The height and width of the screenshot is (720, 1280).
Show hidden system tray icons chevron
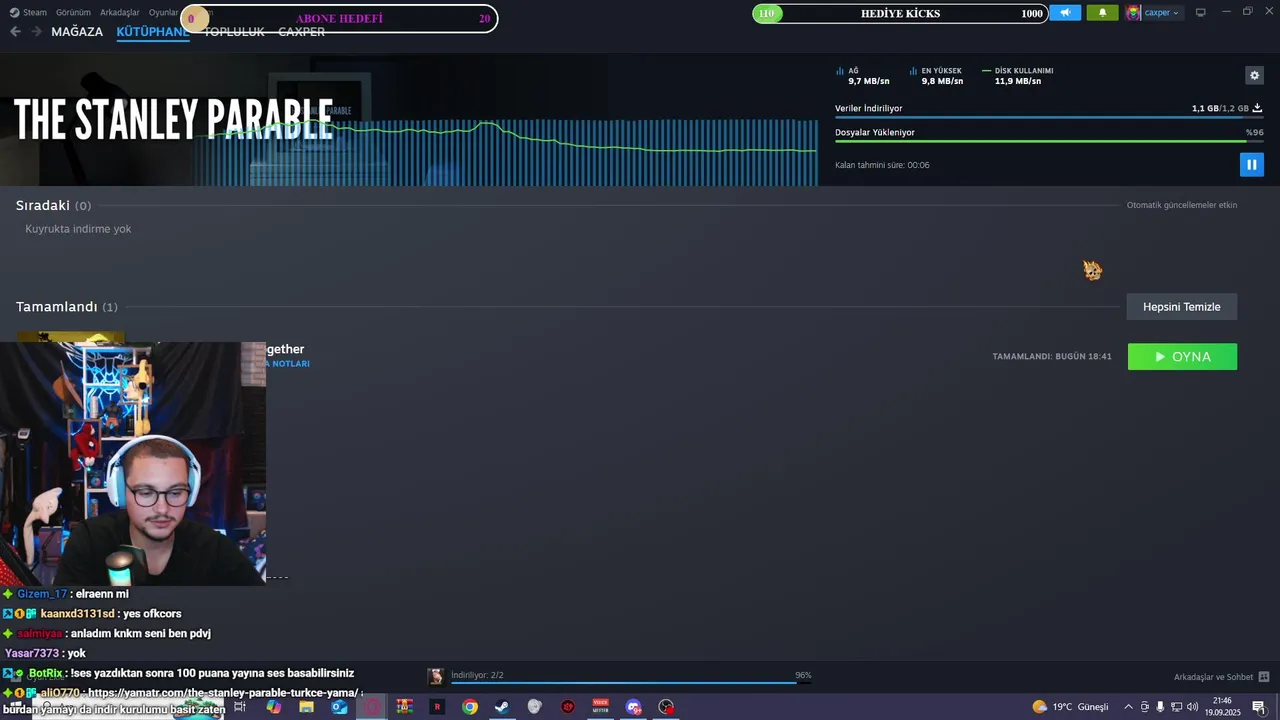[1128, 707]
